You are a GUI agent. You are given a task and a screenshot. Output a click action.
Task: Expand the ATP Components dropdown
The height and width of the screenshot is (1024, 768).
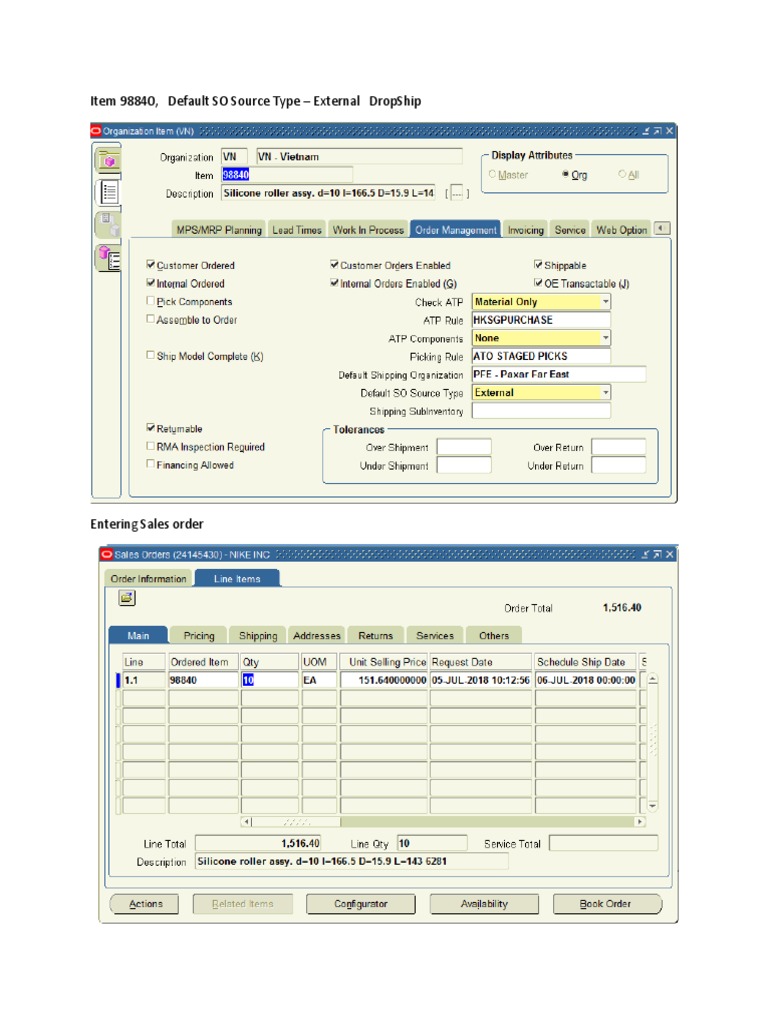[605, 338]
